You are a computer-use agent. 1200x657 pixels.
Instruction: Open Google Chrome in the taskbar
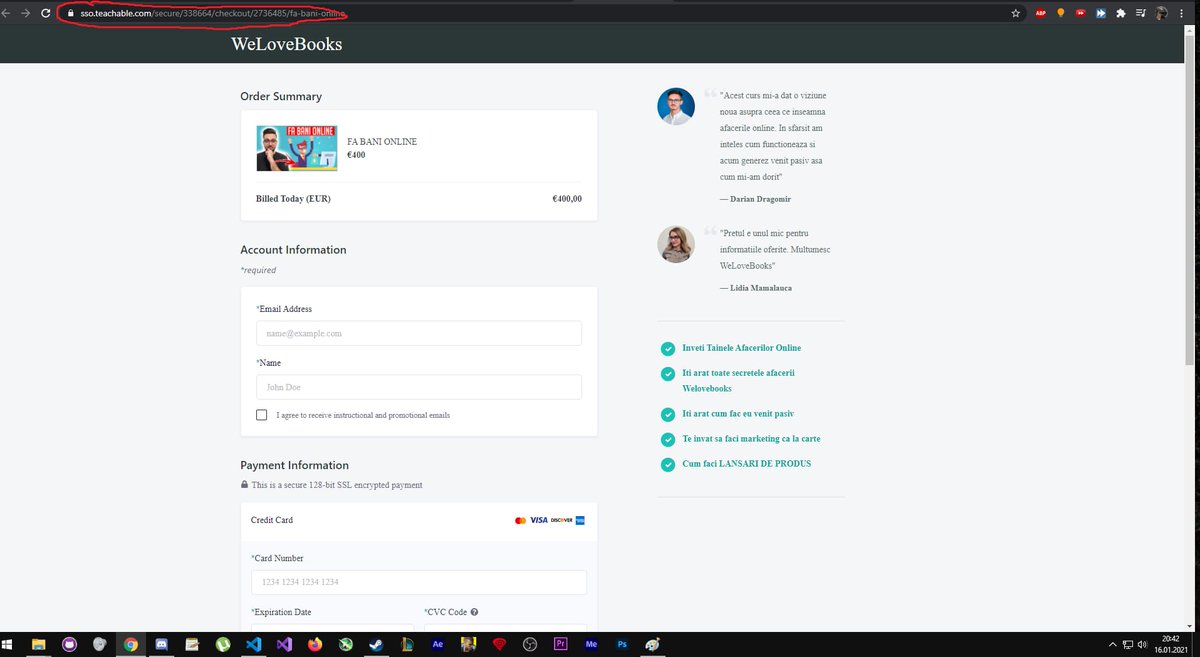click(130, 645)
